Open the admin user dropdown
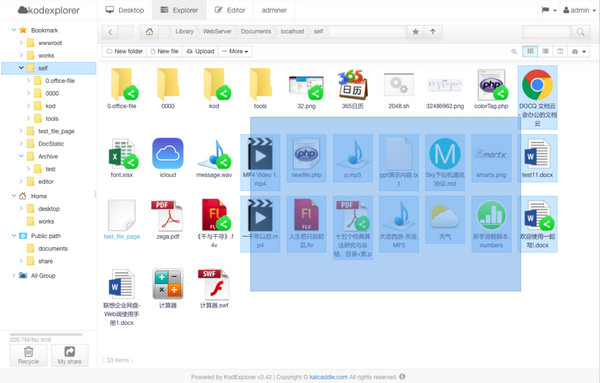 point(579,10)
